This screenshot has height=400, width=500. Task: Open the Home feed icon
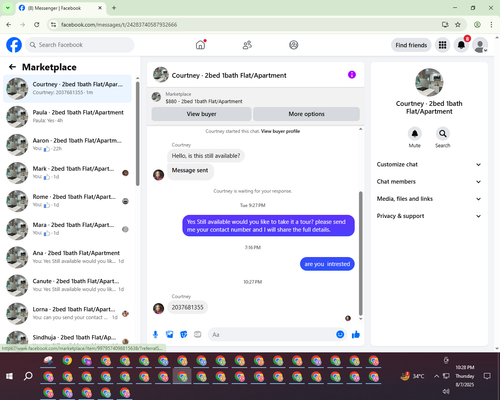coord(200,45)
